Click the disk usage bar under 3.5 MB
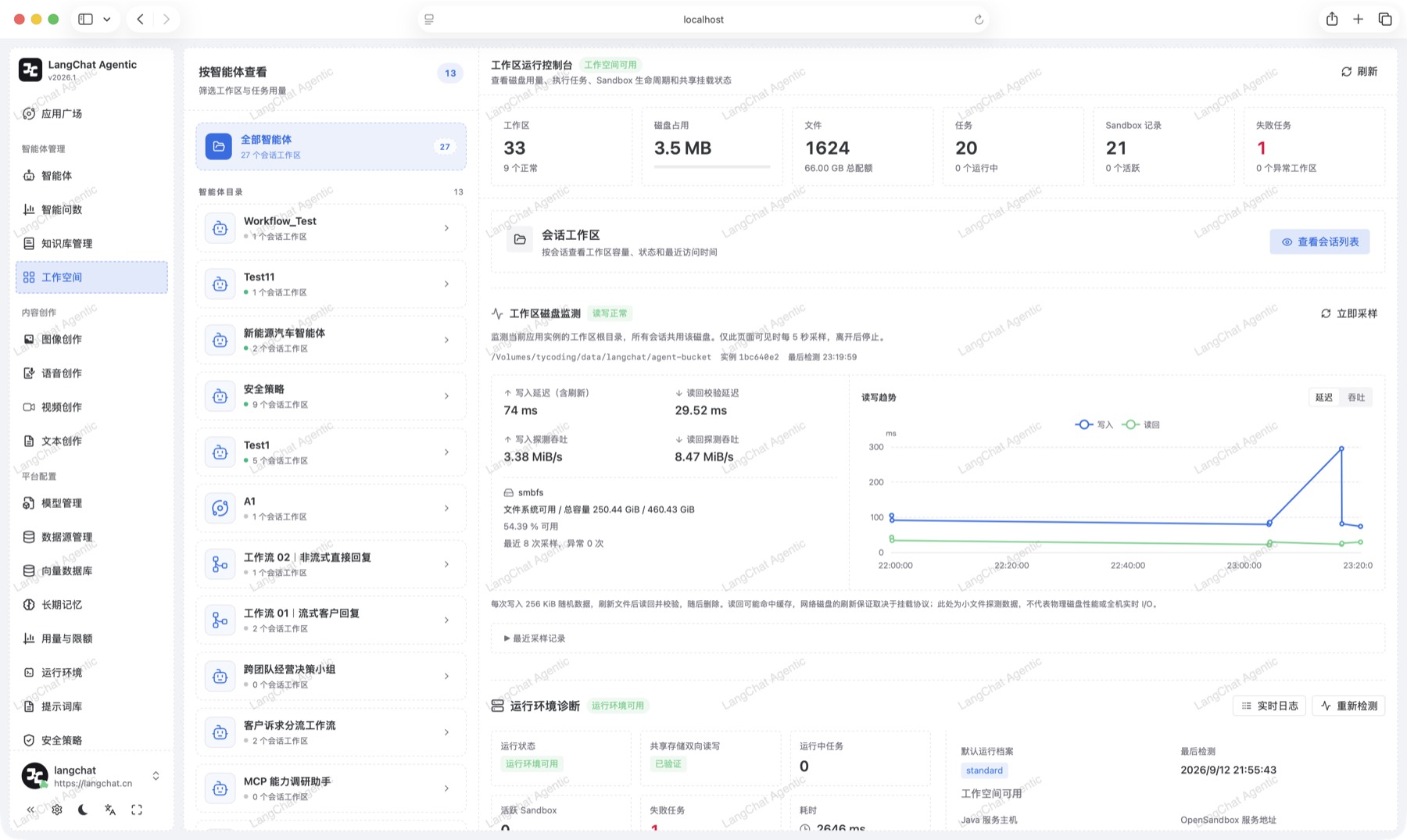Viewport: 1407px width, 840px height. tap(712, 166)
